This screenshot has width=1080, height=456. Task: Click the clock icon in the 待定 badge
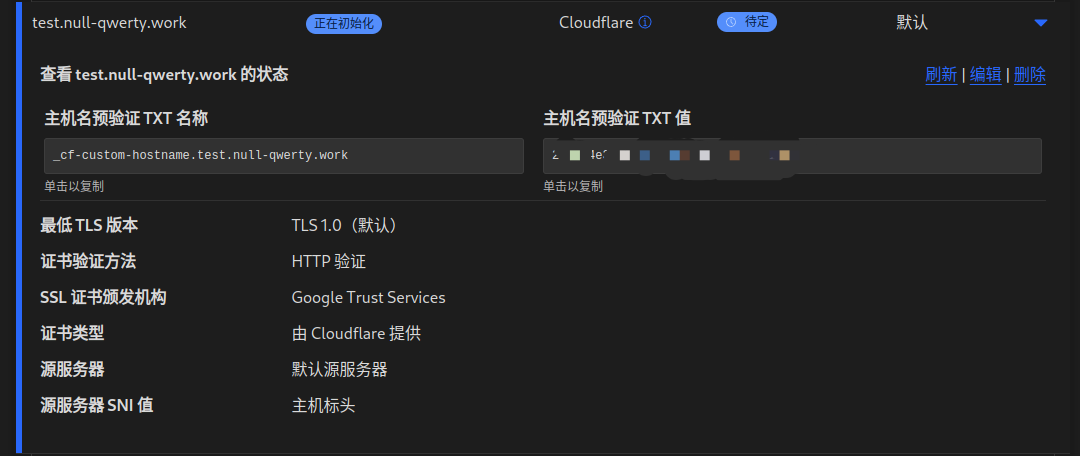tap(731, 23)
